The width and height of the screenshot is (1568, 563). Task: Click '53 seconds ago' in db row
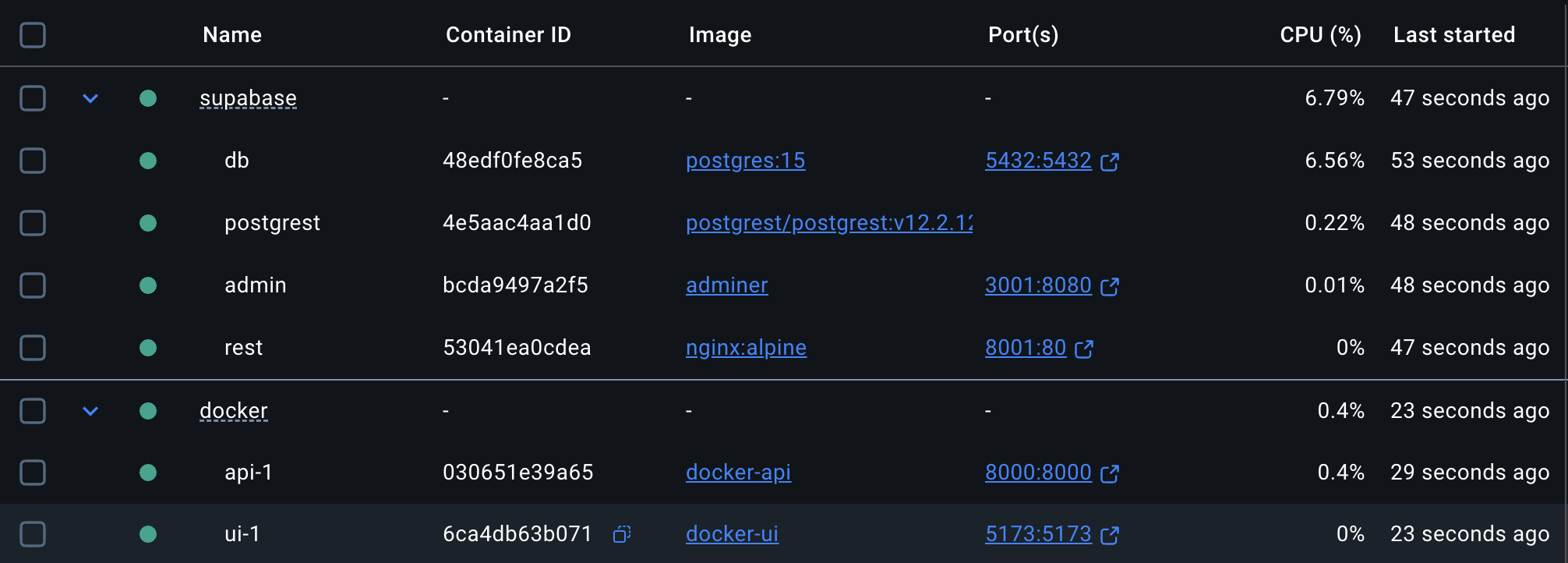pos(1471,161)
